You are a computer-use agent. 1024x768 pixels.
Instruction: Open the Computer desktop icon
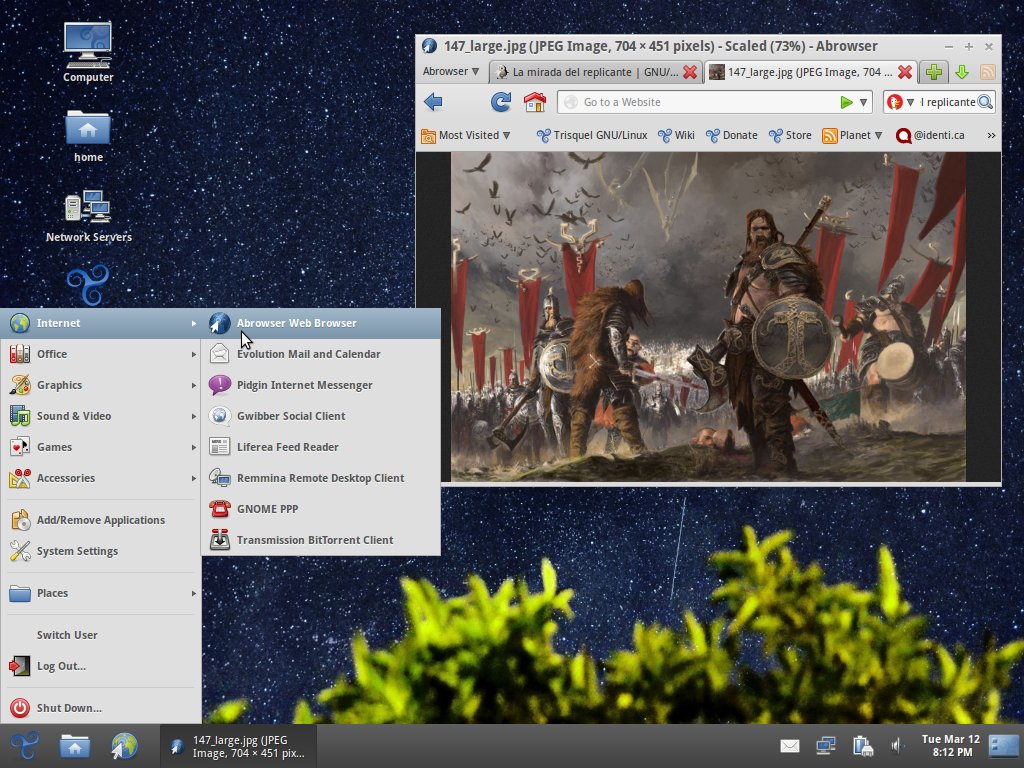point(88,52)
